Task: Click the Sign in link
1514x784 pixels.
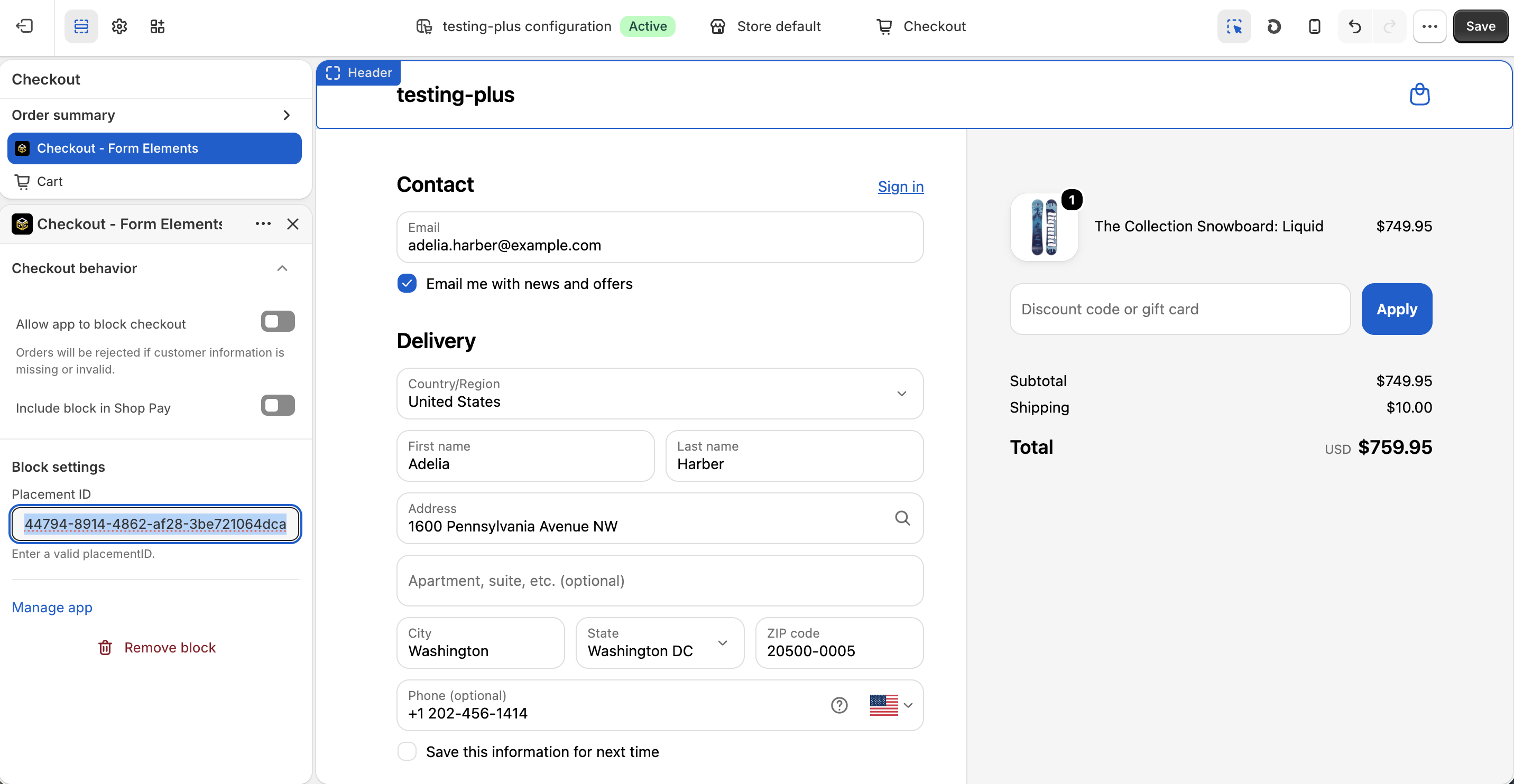Action: pos(900,186)
